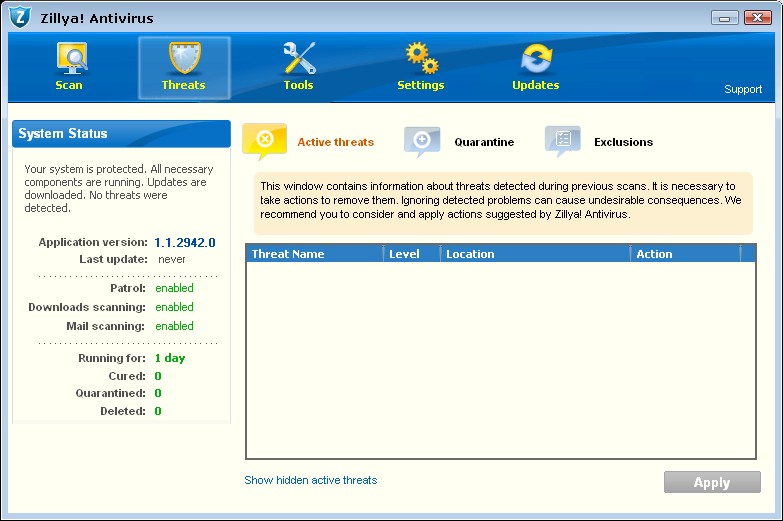Image resolution: width=783 pixels, height=521 pixels.
Task: Open the Support link
Action: (x=743, y=89)
